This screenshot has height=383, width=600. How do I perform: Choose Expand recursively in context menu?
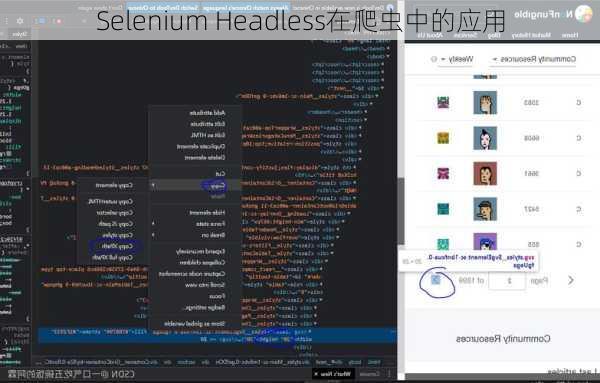(x=195, y=251)
